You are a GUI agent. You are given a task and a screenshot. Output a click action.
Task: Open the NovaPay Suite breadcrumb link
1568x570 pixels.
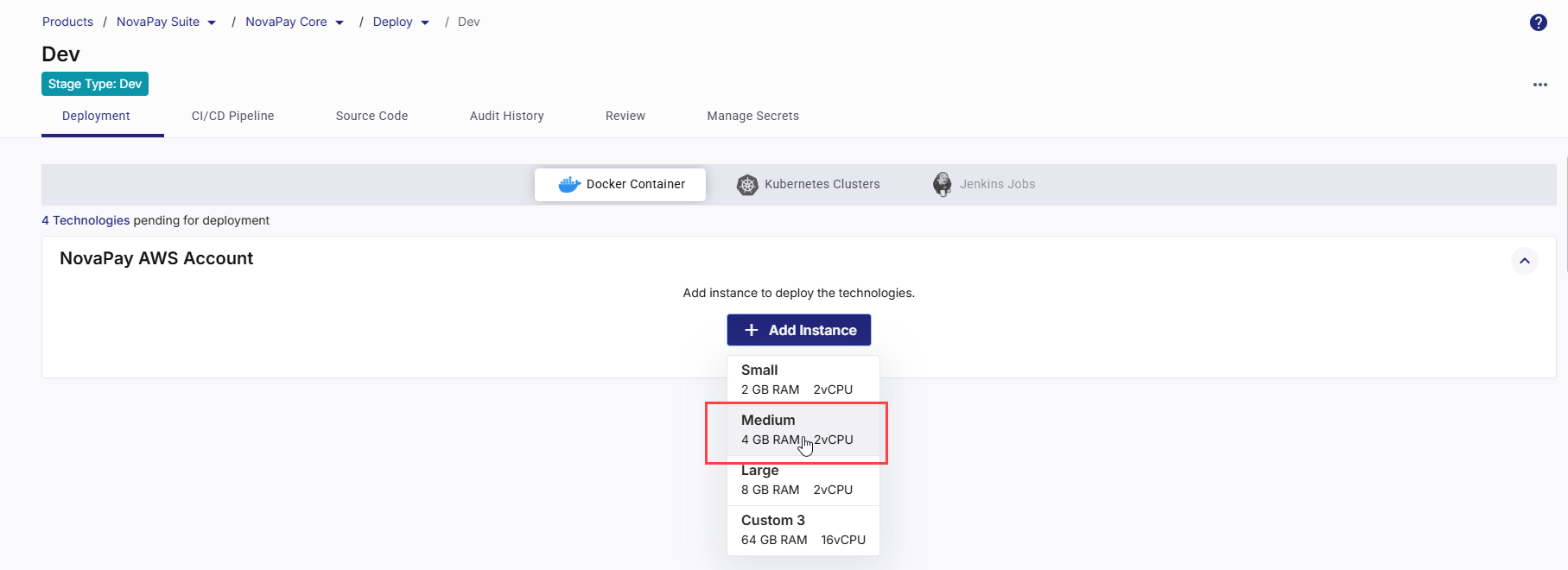click(x=158, y=22)
